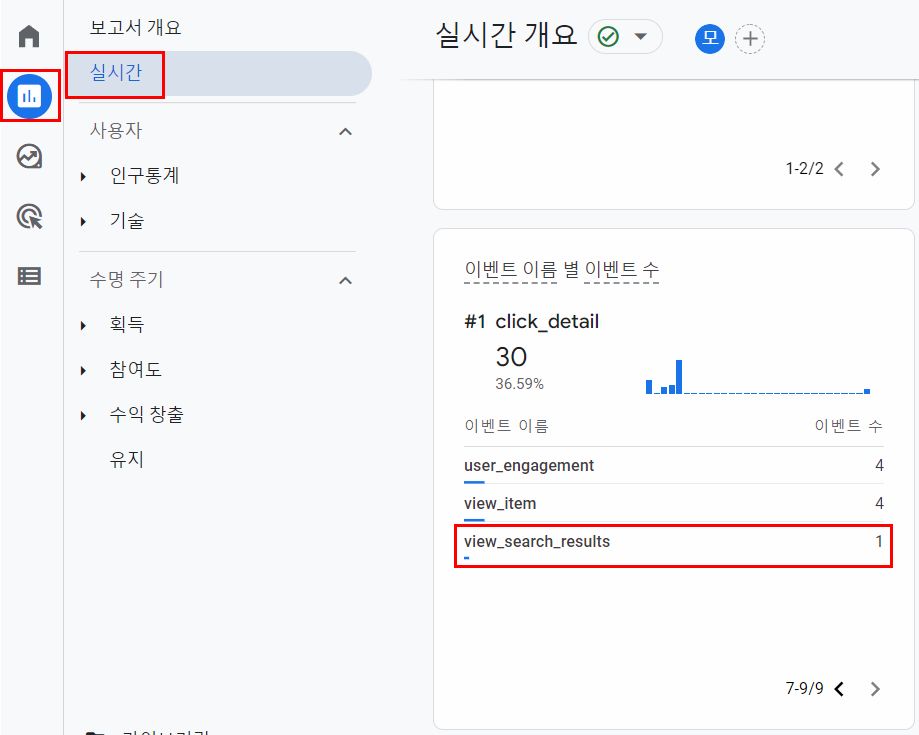Select the Reports bar-chart icon
Viewport: 919px width, 735px height.
point(29,96)
